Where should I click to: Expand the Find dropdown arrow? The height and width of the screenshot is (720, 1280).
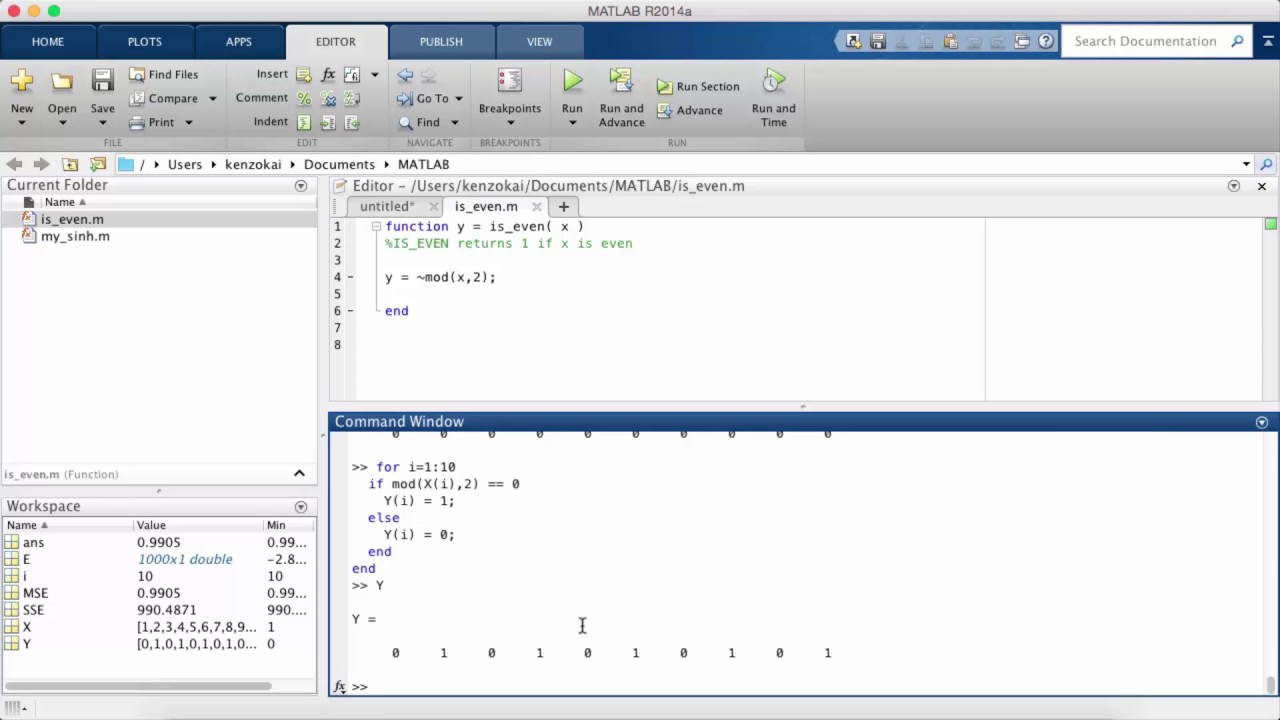tap(454, 123)
